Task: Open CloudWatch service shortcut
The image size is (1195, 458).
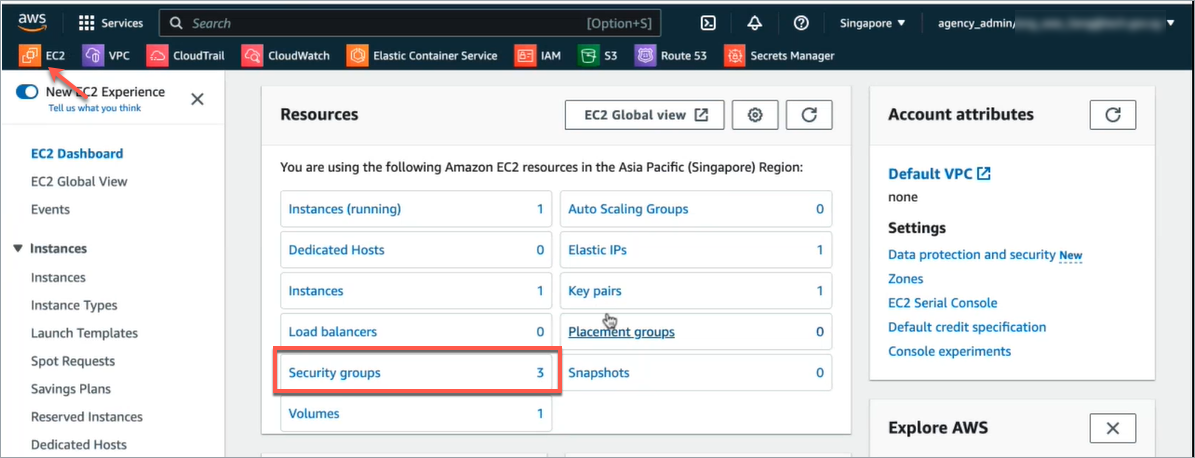Action: [286, 56]
